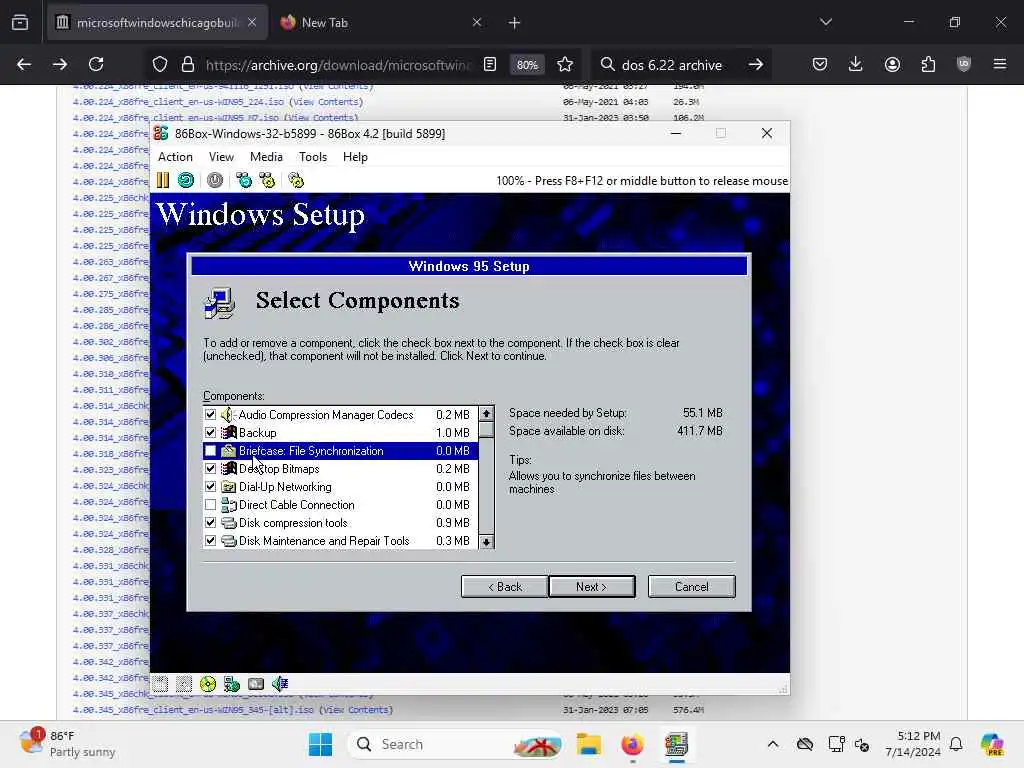Viewport: 1024px width, 768px height.
Task: Check Direct Cable Connection checkbox
Action: point(210,505)
